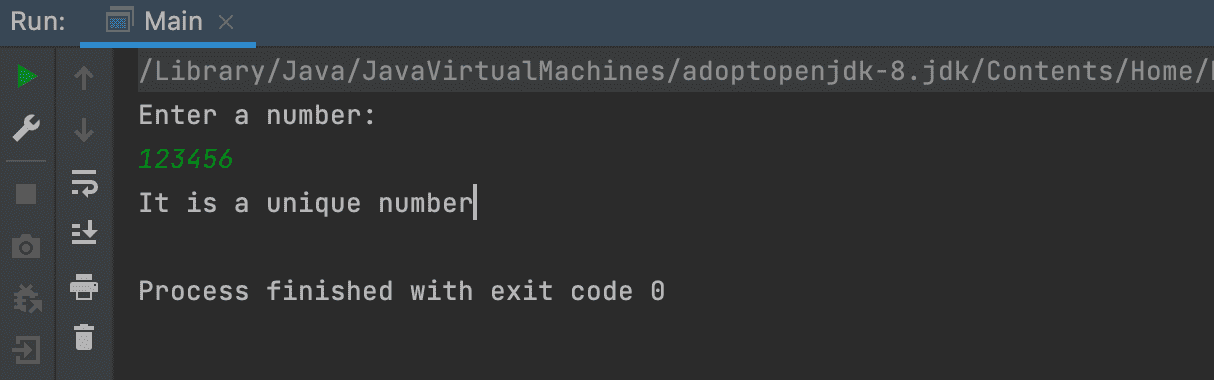Click the bug with gear icon
Viewport: 1214px width, 380px height.
click(x=27, y=298)
